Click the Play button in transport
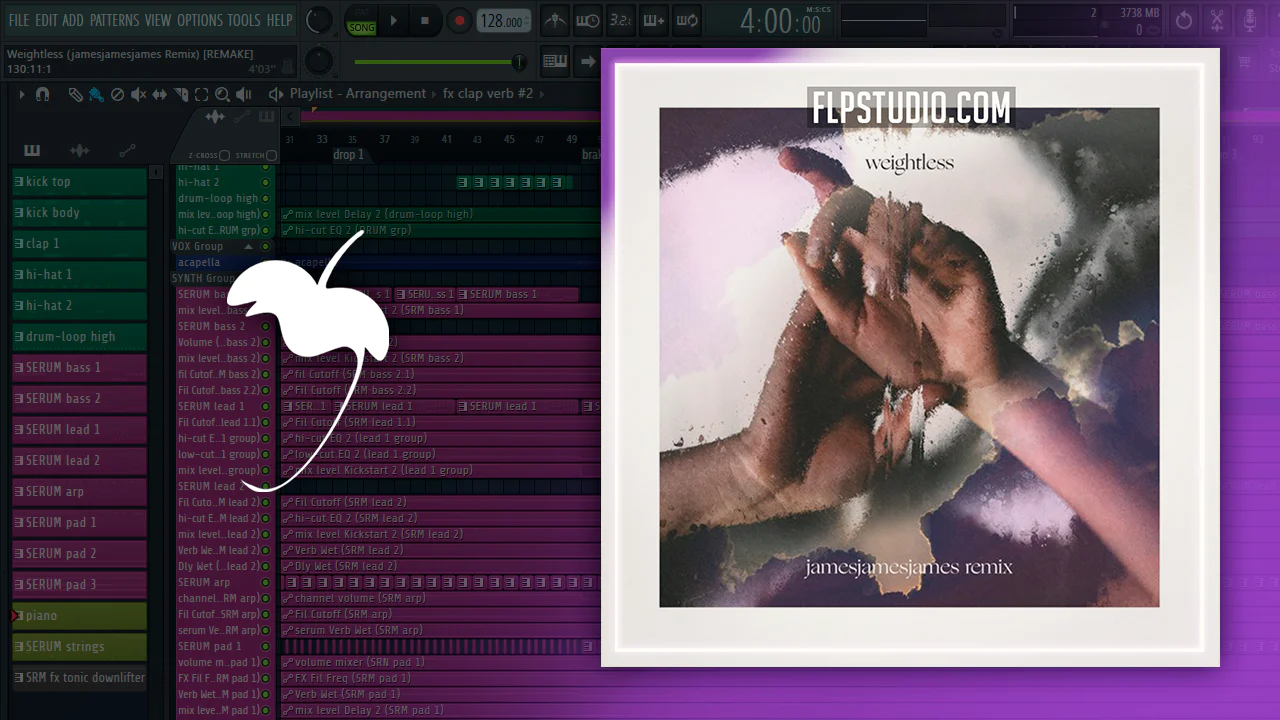The height and width of the screenshot is (720, 1280). tap(393, 21)
